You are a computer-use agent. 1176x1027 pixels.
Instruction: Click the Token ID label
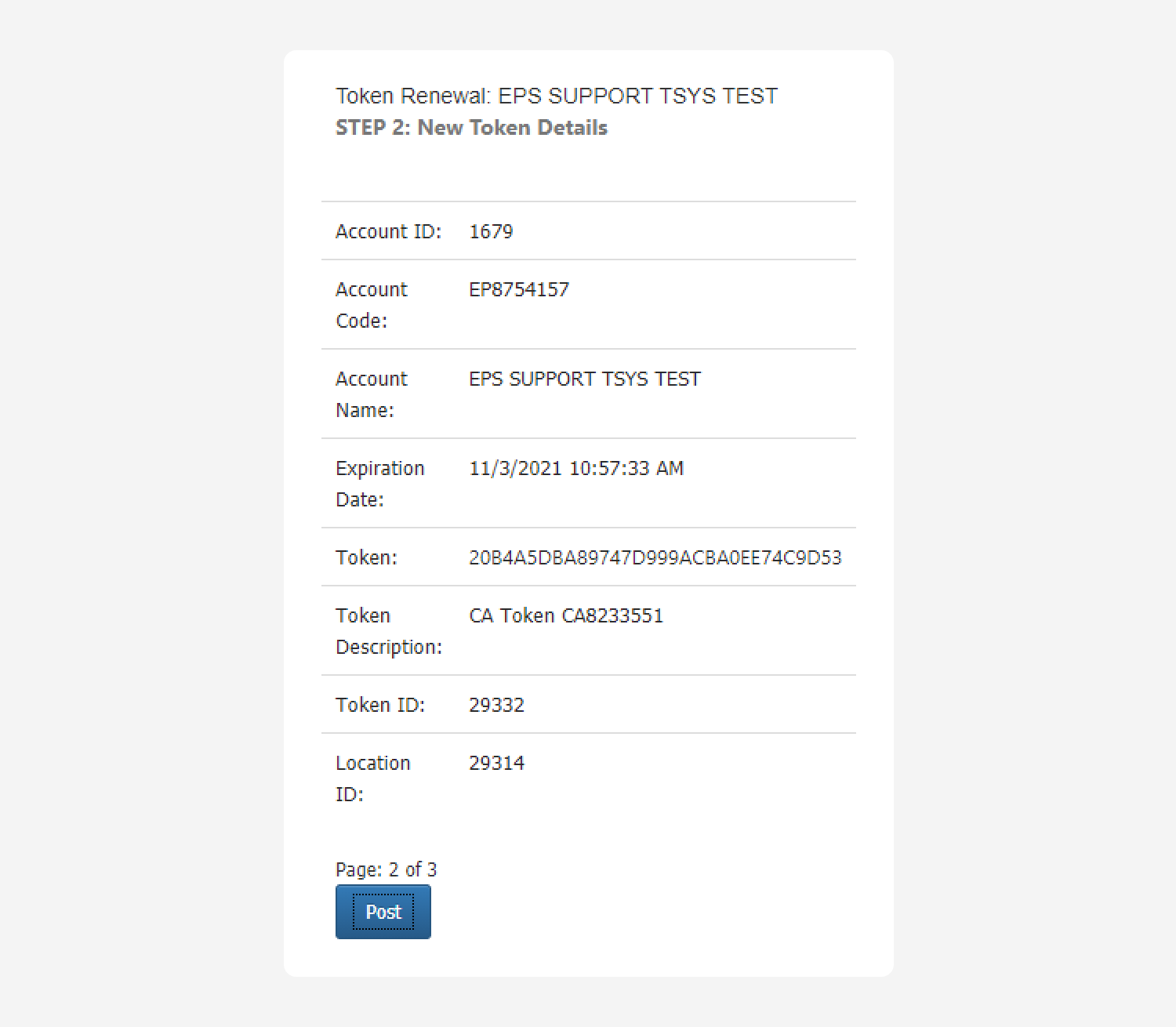[380, 705]
